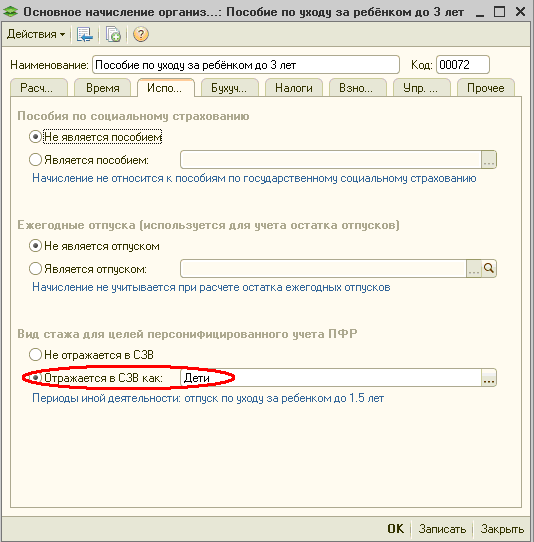
Task: Click in the Наименование text field
Action: coord(246,65)
